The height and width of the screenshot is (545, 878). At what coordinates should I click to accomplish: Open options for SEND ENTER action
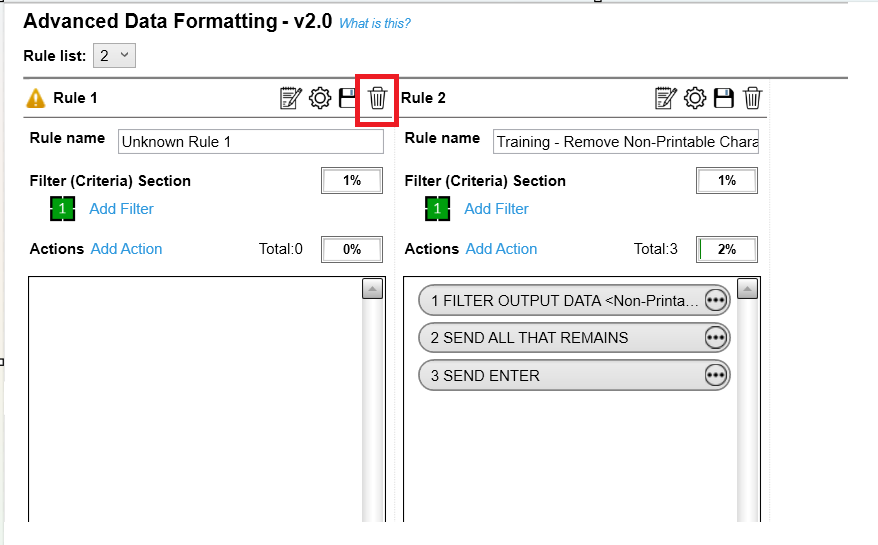point(716,375)
